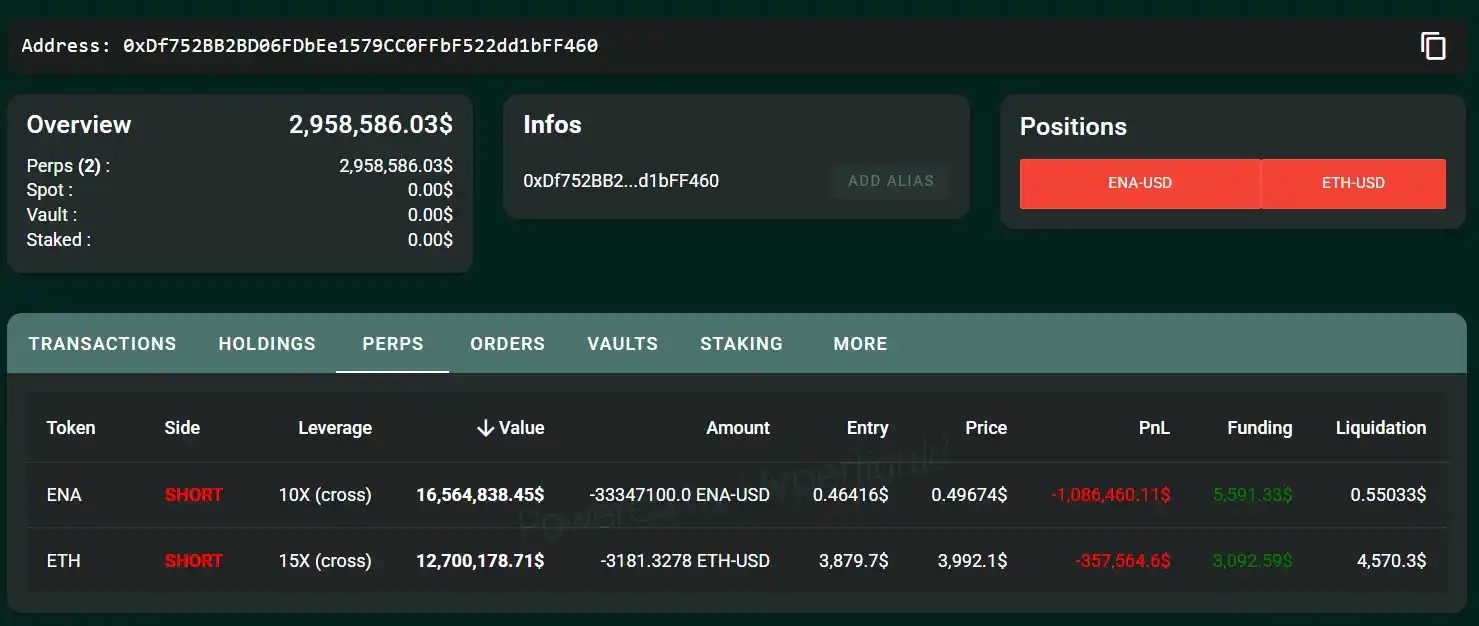Click the ENA token row
The height and width of the screenshot is (626, 1479).
tap(64, 495)
